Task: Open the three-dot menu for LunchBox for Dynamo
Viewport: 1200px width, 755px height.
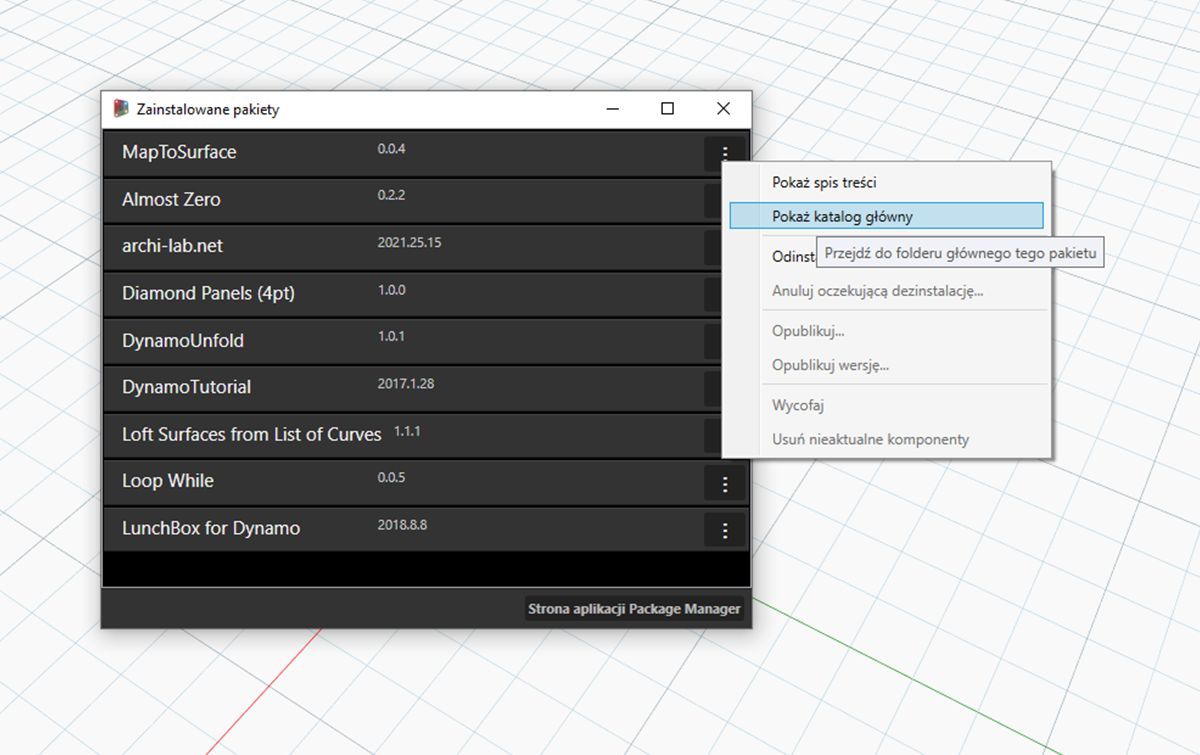Action: (x=725, y=531)
